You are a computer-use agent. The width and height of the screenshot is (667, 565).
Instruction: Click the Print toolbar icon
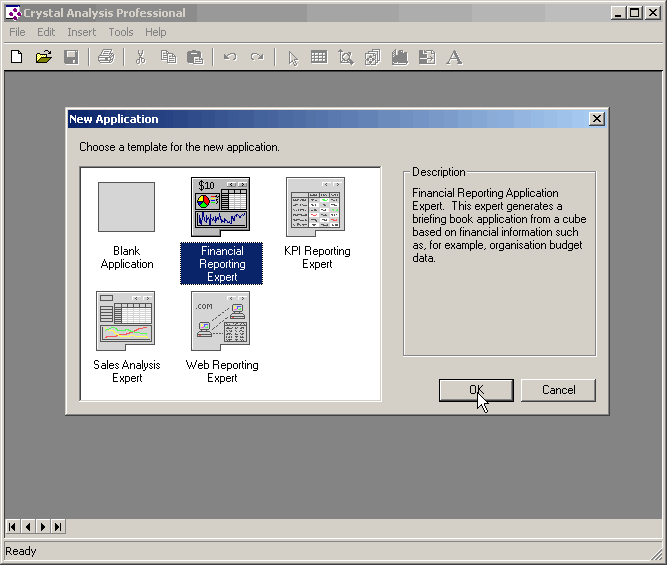(106, 57)
